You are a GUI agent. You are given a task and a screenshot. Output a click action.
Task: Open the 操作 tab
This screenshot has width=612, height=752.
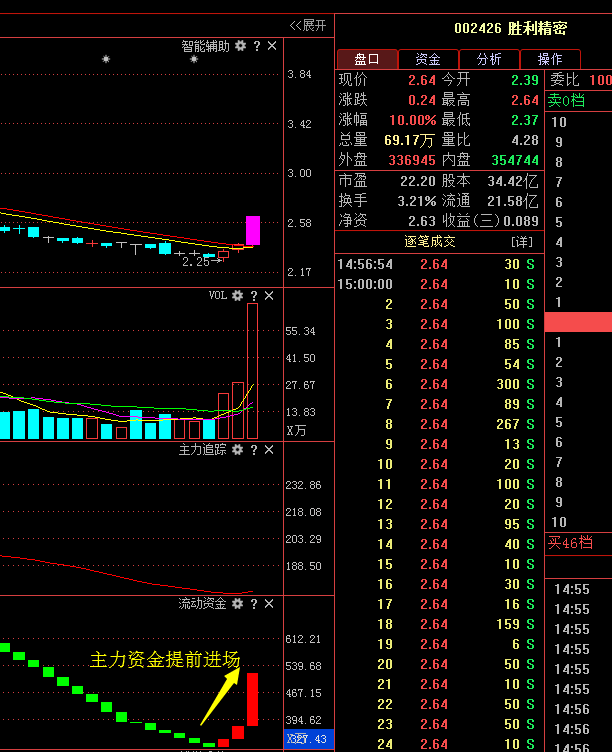coord(550,60)
